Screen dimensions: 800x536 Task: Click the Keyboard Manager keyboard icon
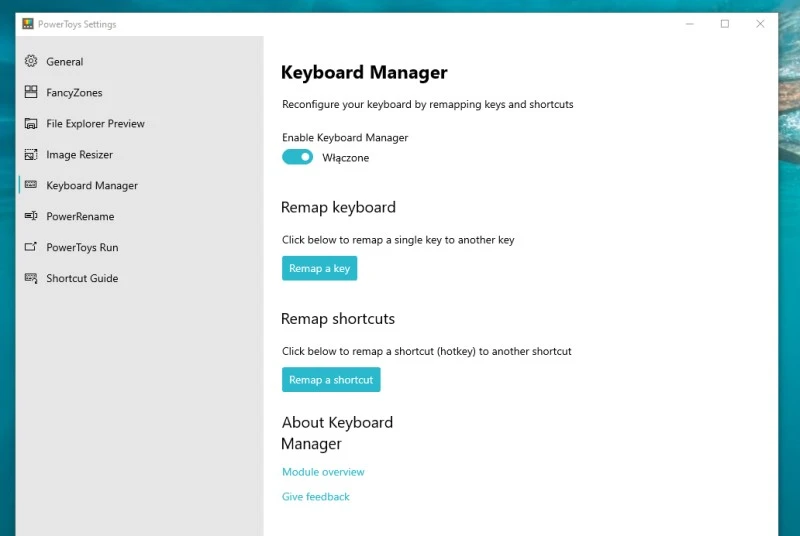30,185
